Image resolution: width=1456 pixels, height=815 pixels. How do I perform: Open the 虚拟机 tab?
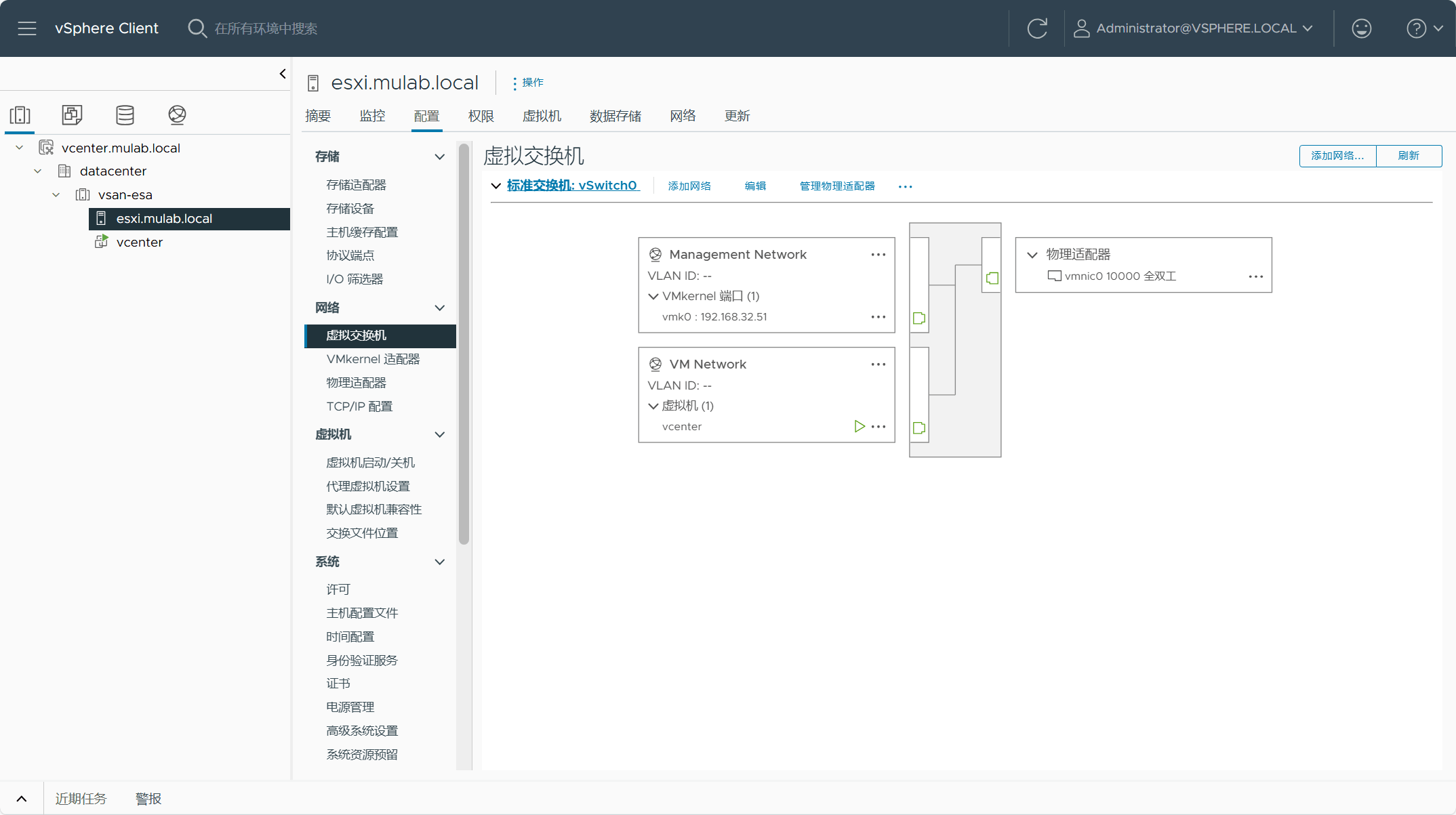click(542, 116)
